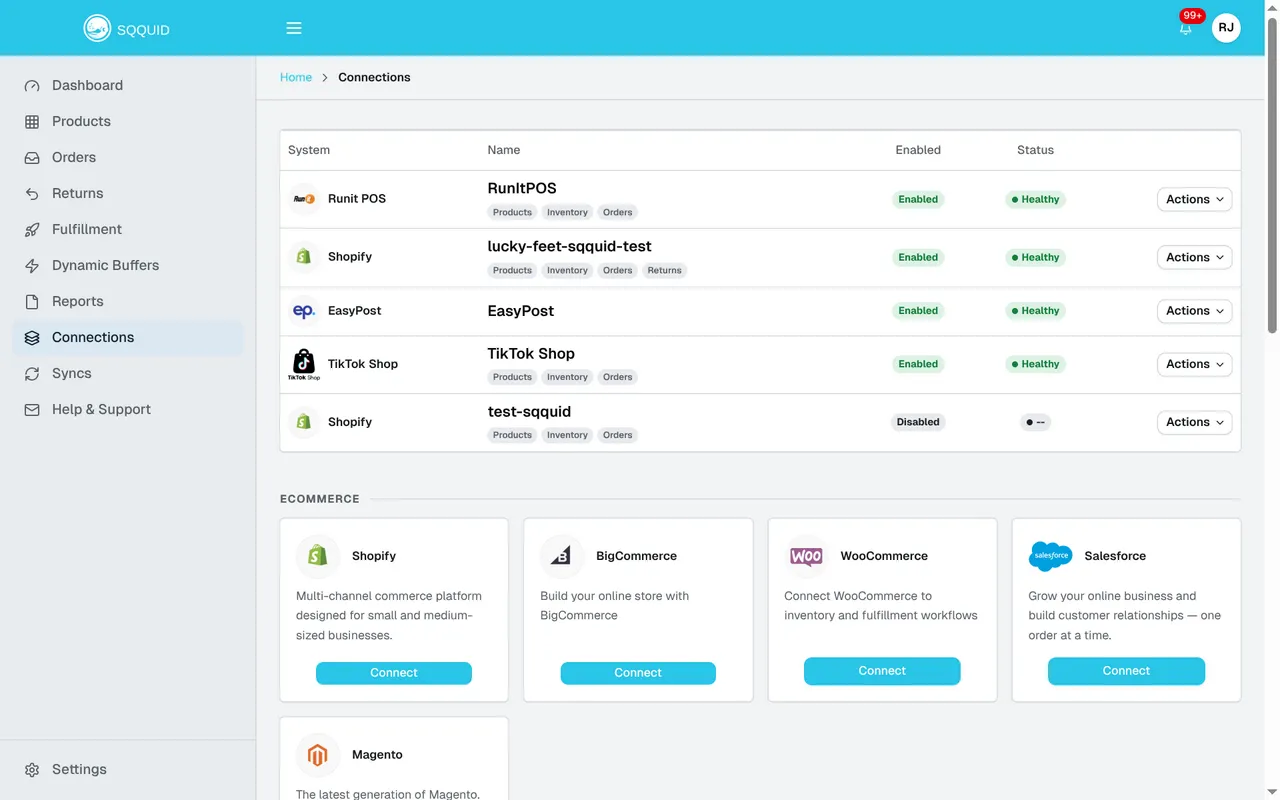Click the Disabled badge for test-sqquid
Viewport: 1280px width, 800px height.
918,422
